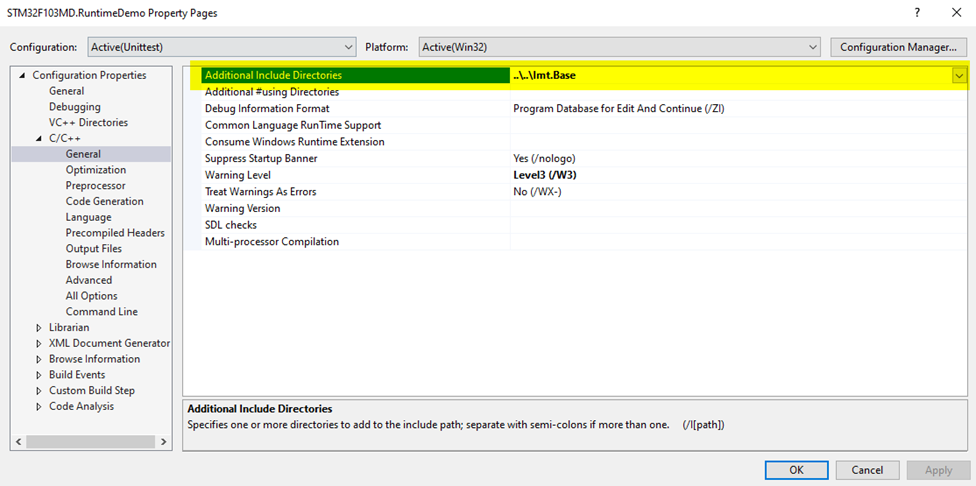The width and height of the screenshot is (976, 486).
Task: Expand the Librarian tree node
Action: 39,327
